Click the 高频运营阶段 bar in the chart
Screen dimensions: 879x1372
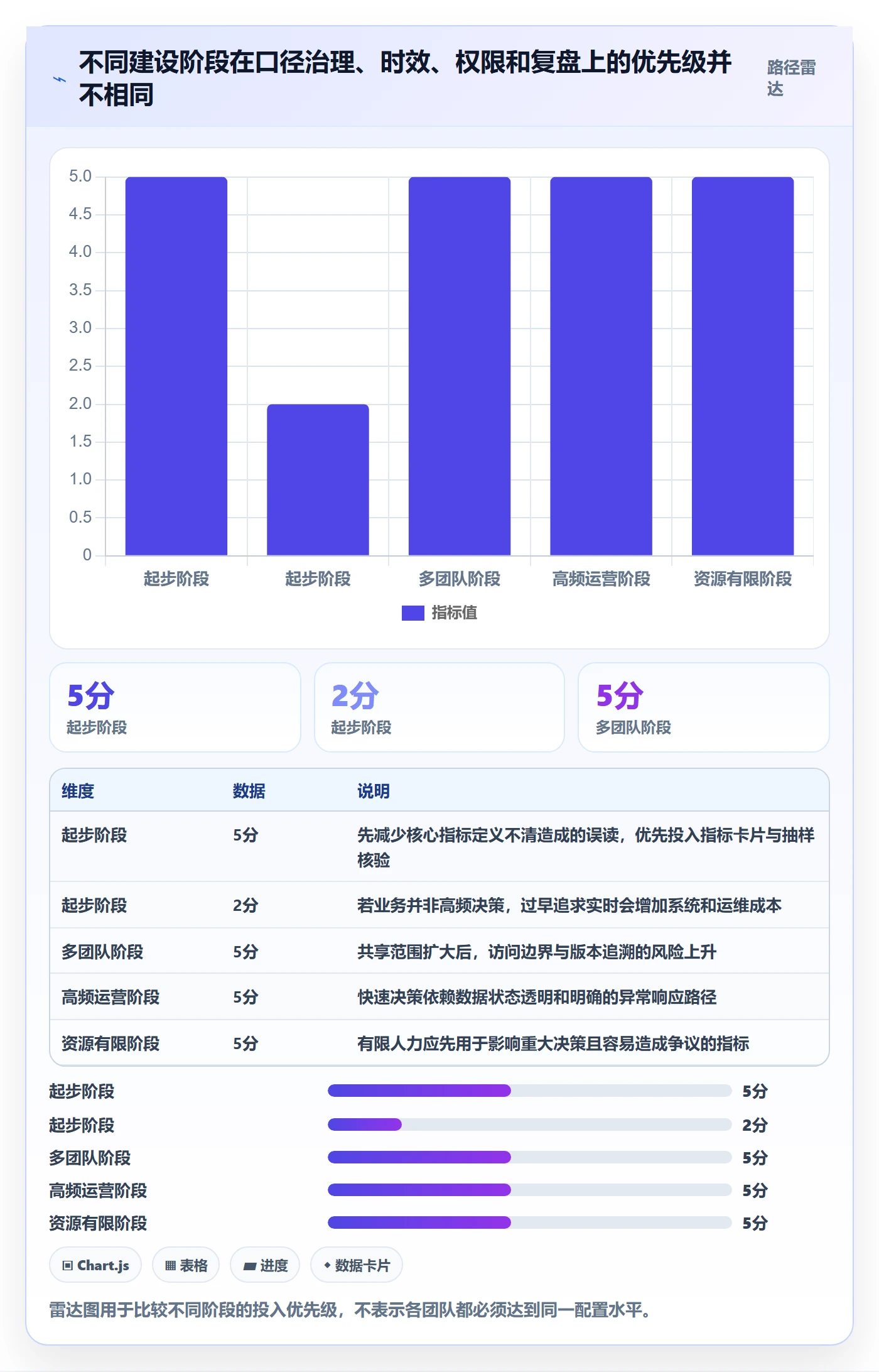point(601,366)
